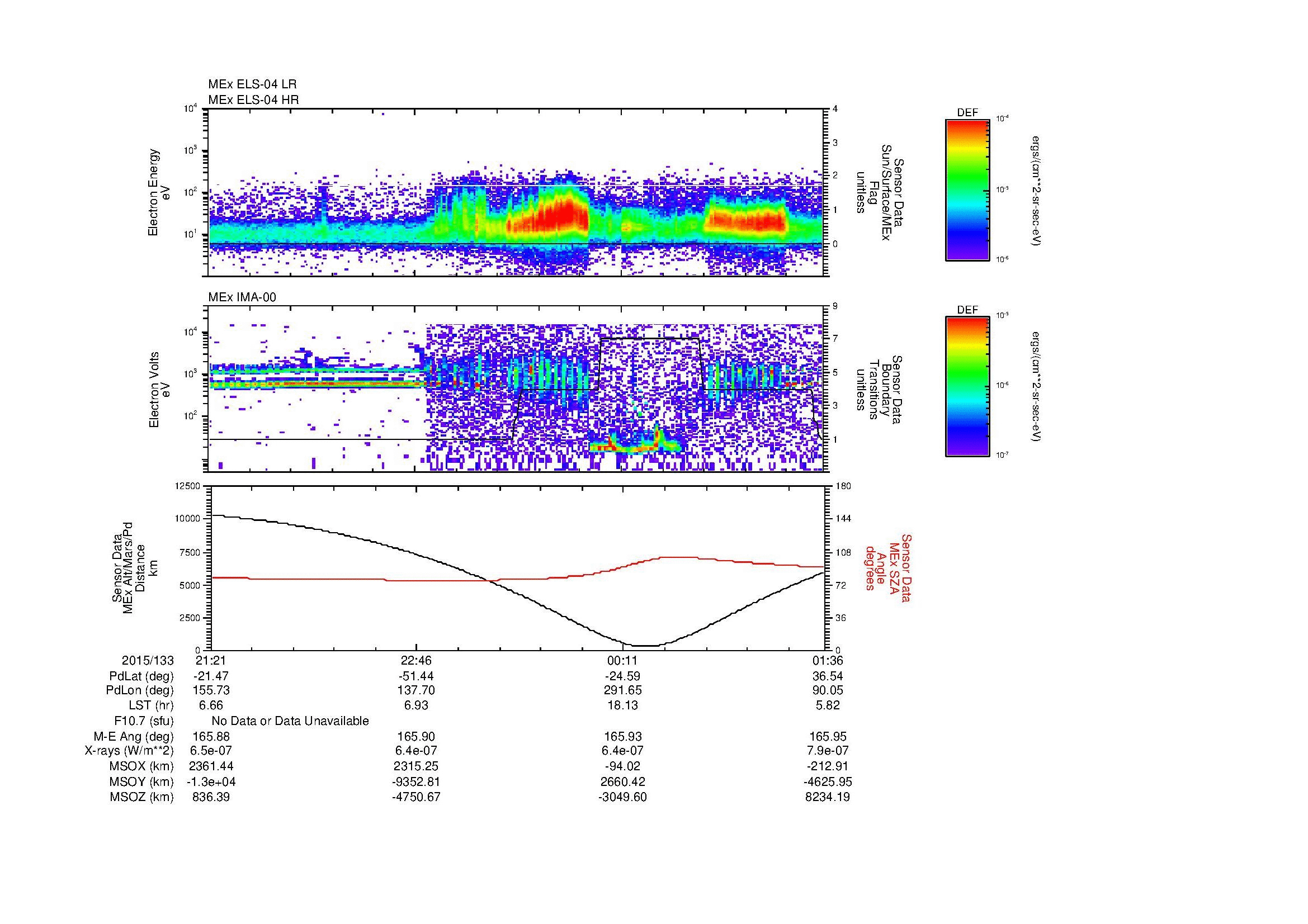Click the 'PdLon (deg)' row label
The height and width of the screenshot is (924, 1308).
click(140, 690)
